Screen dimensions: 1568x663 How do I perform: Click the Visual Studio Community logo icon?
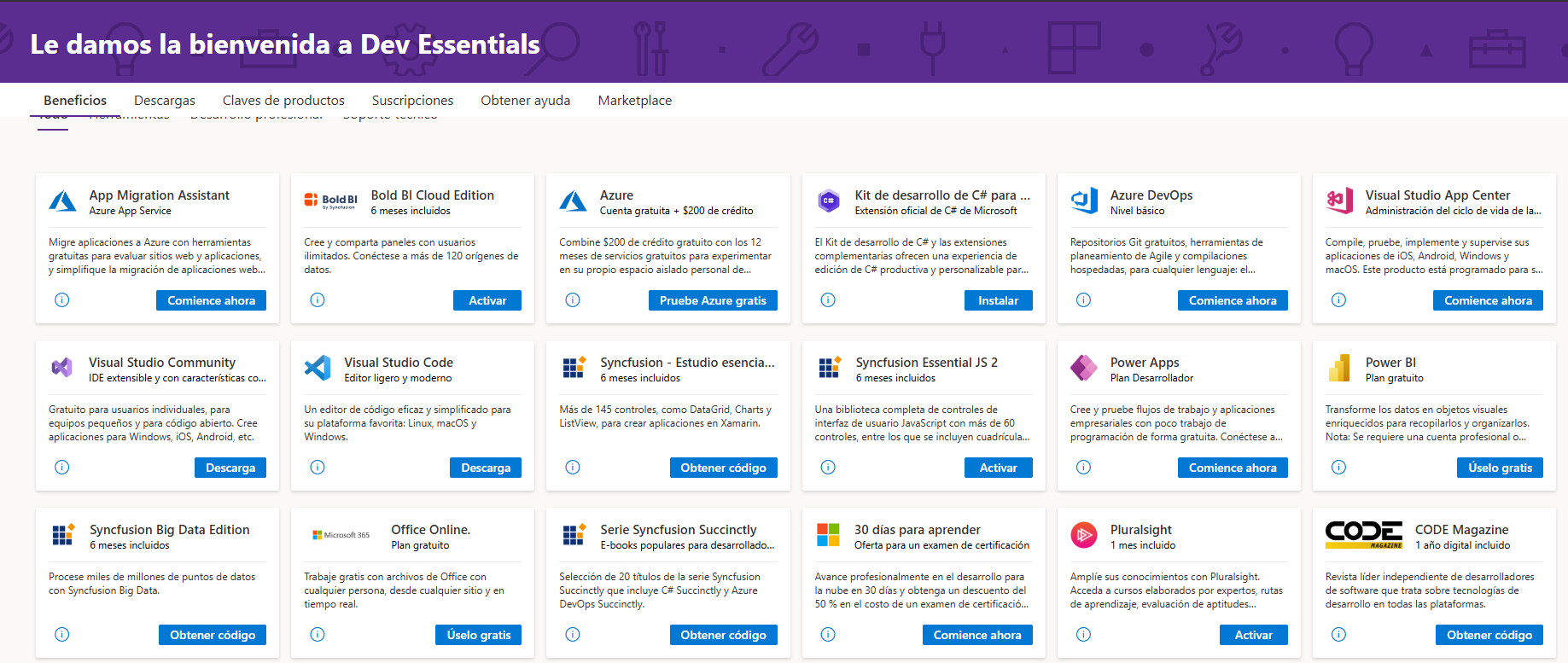tap(62, 368)
